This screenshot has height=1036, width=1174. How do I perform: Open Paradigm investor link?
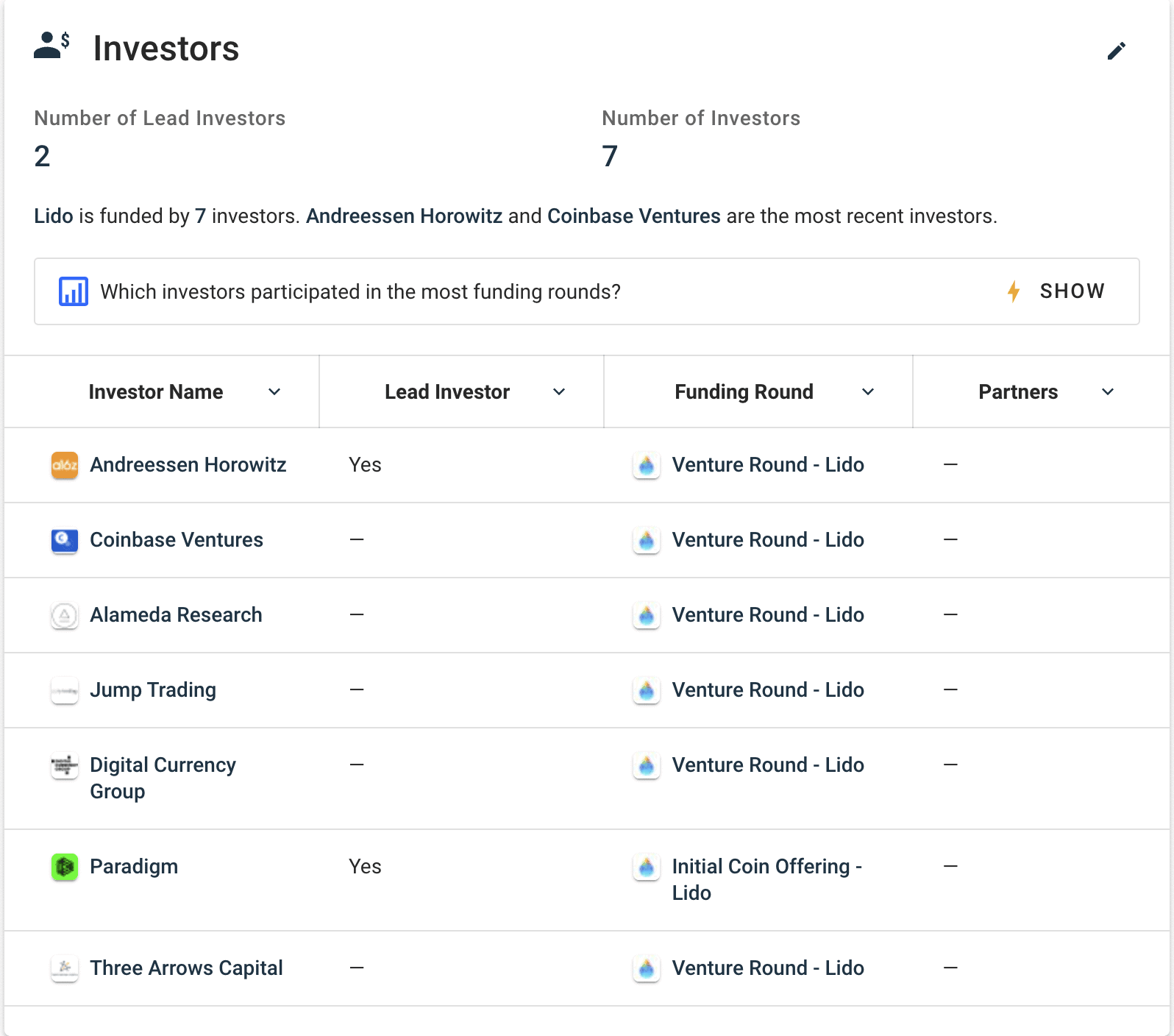click(134, 867)
